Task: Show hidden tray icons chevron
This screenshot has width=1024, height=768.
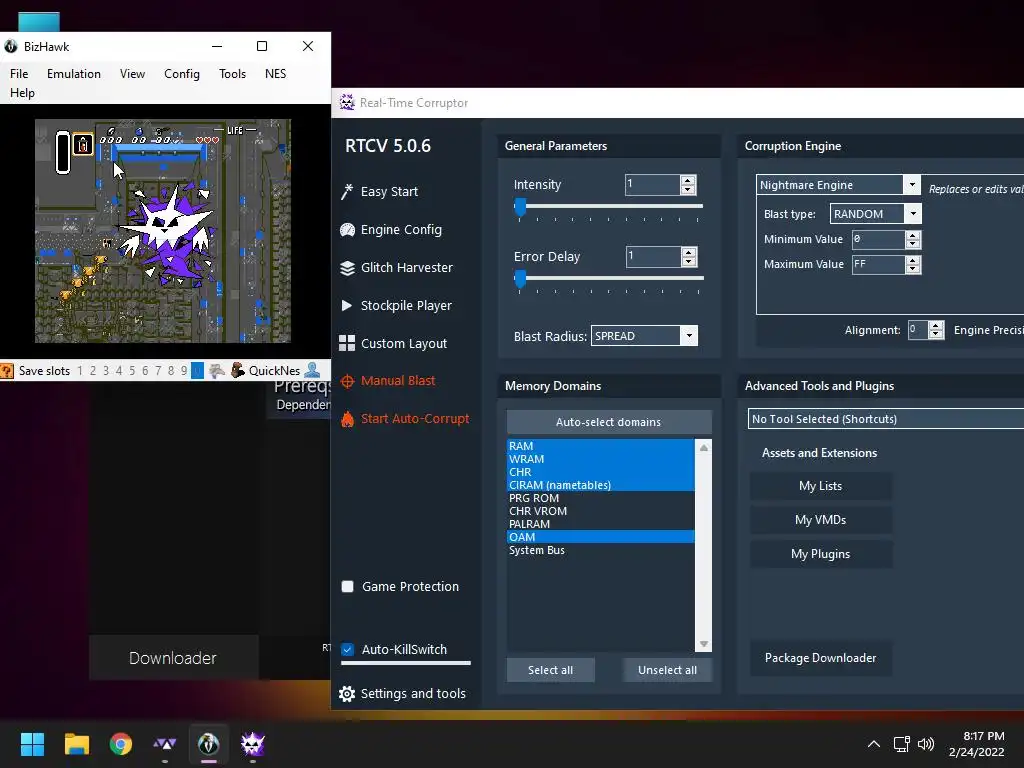Action: tap(874, 744)
